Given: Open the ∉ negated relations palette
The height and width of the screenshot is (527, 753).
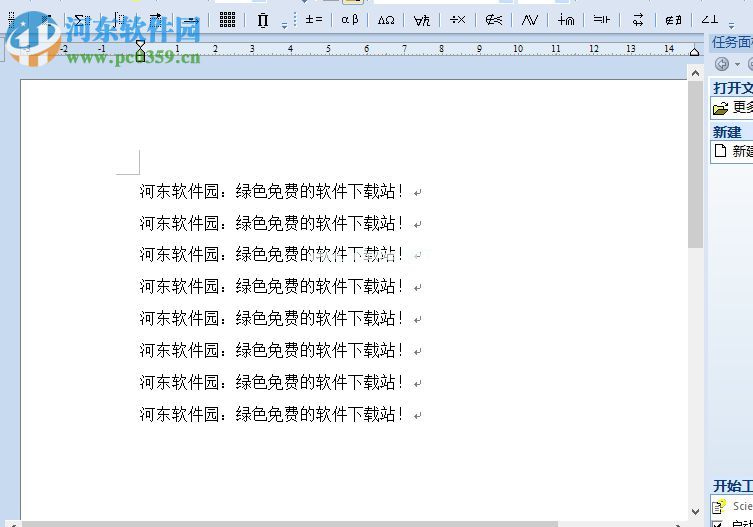Looking at the screenshot, I should 493,20.
